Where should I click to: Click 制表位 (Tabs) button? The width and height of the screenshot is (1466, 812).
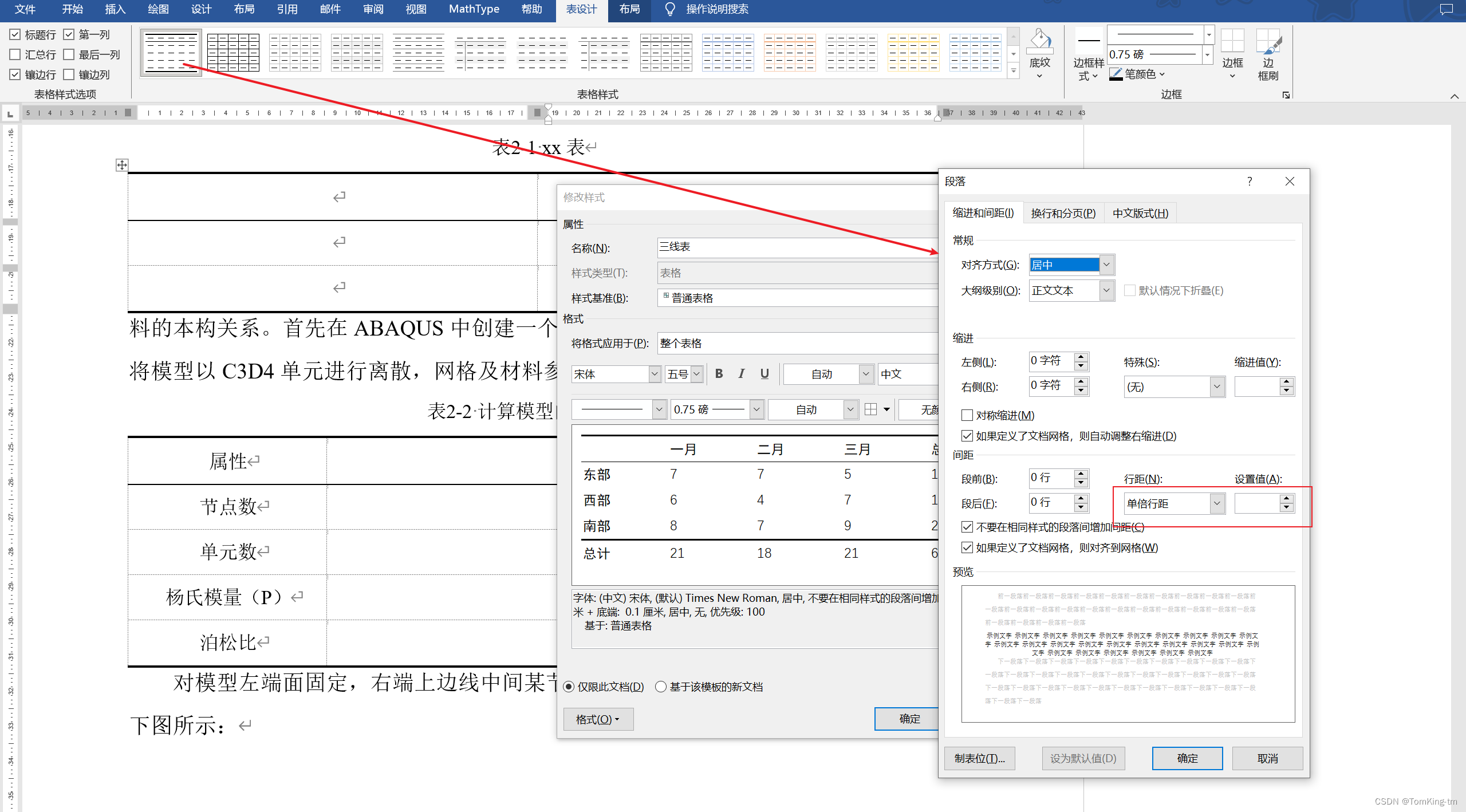coord(979,758)
